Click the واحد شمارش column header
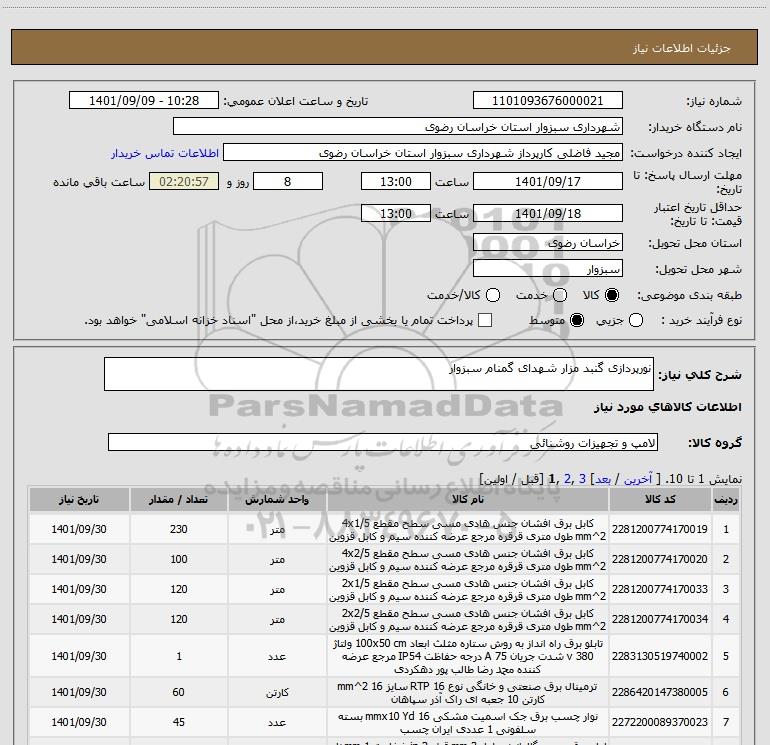 (277, 499)
